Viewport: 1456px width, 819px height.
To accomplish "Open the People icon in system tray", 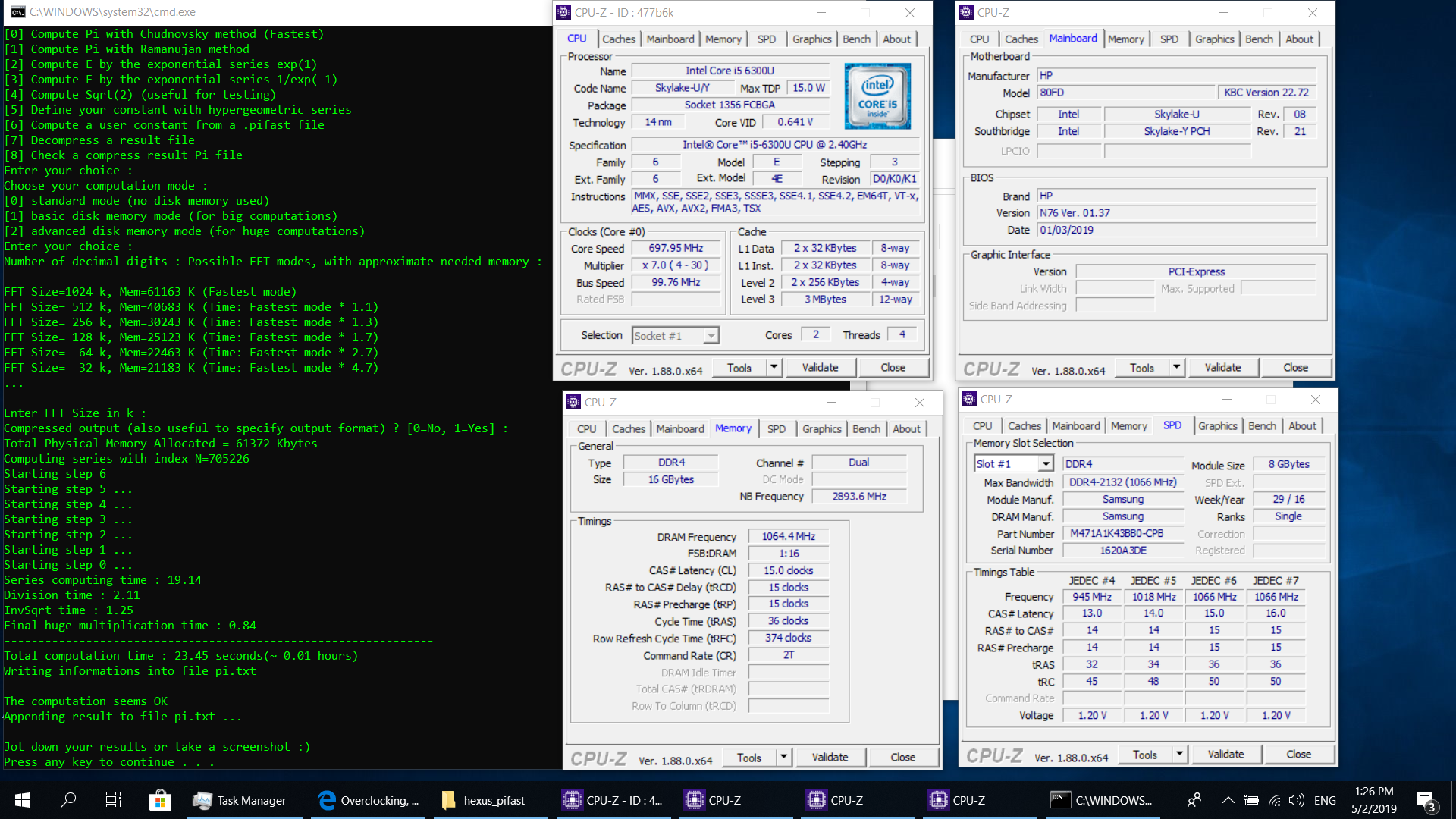I will (1194, 800).
